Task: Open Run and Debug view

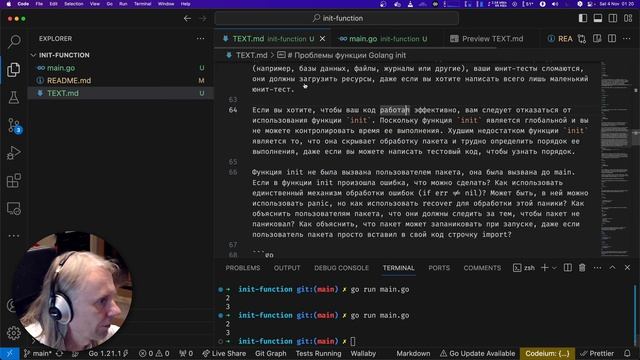Action: [14, 153]
